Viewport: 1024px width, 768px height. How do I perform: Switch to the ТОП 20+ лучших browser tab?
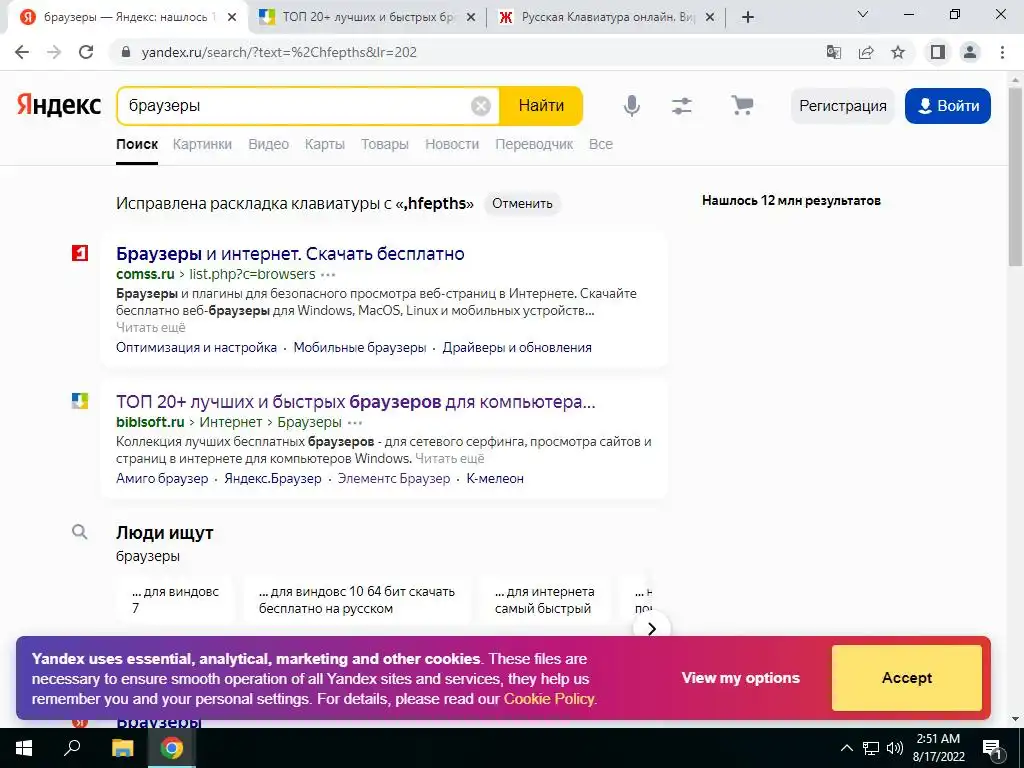click(368, 17)
